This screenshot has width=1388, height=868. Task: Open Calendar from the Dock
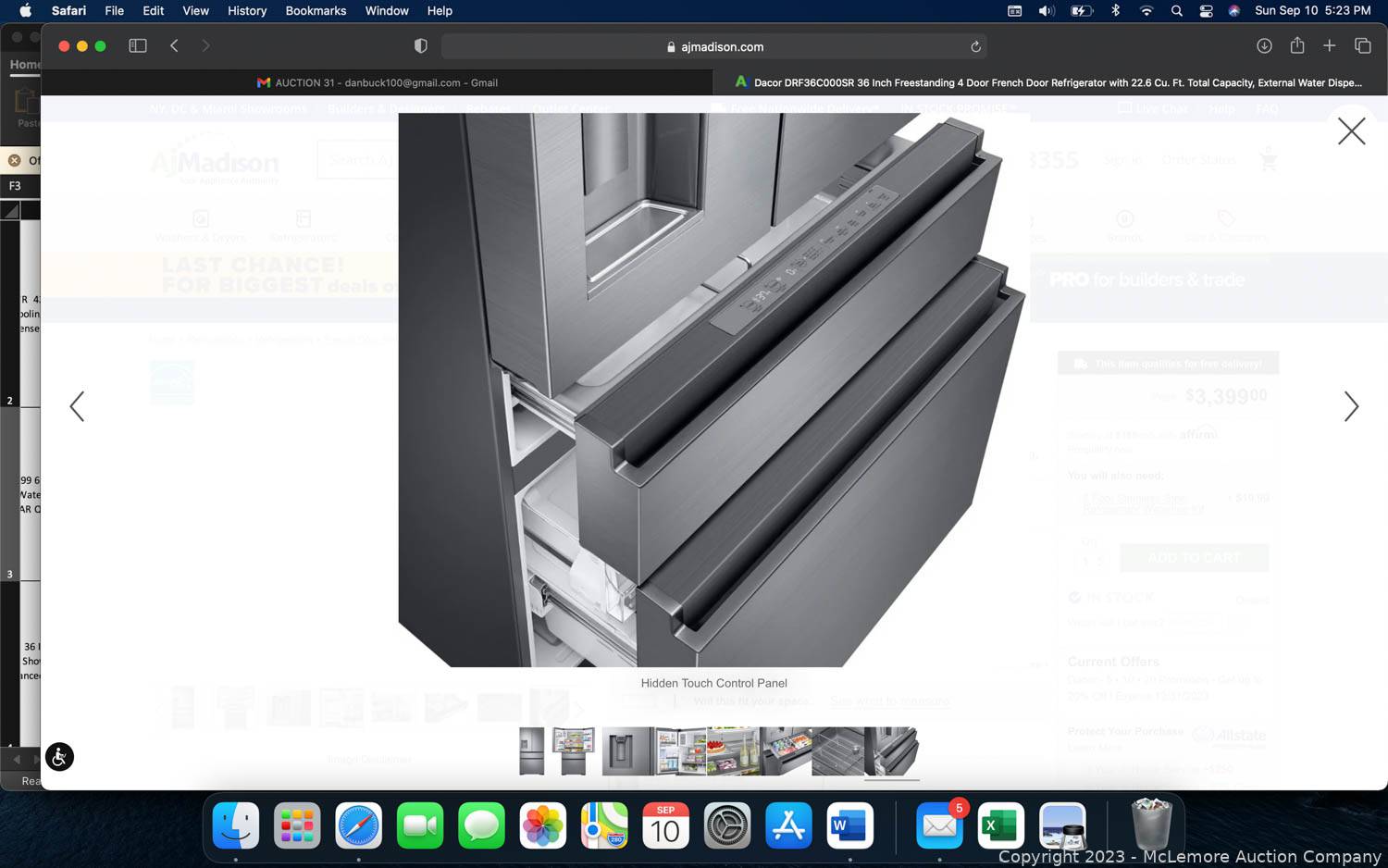click(665, 825)
